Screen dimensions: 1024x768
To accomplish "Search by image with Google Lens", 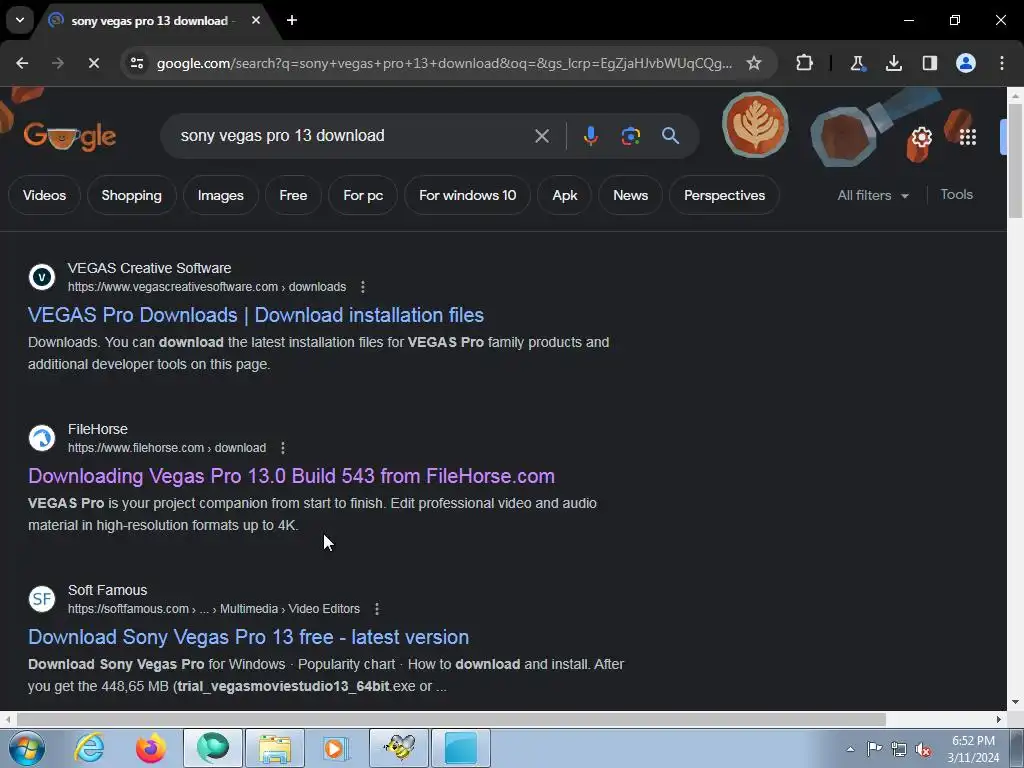I will coord(630,136).
